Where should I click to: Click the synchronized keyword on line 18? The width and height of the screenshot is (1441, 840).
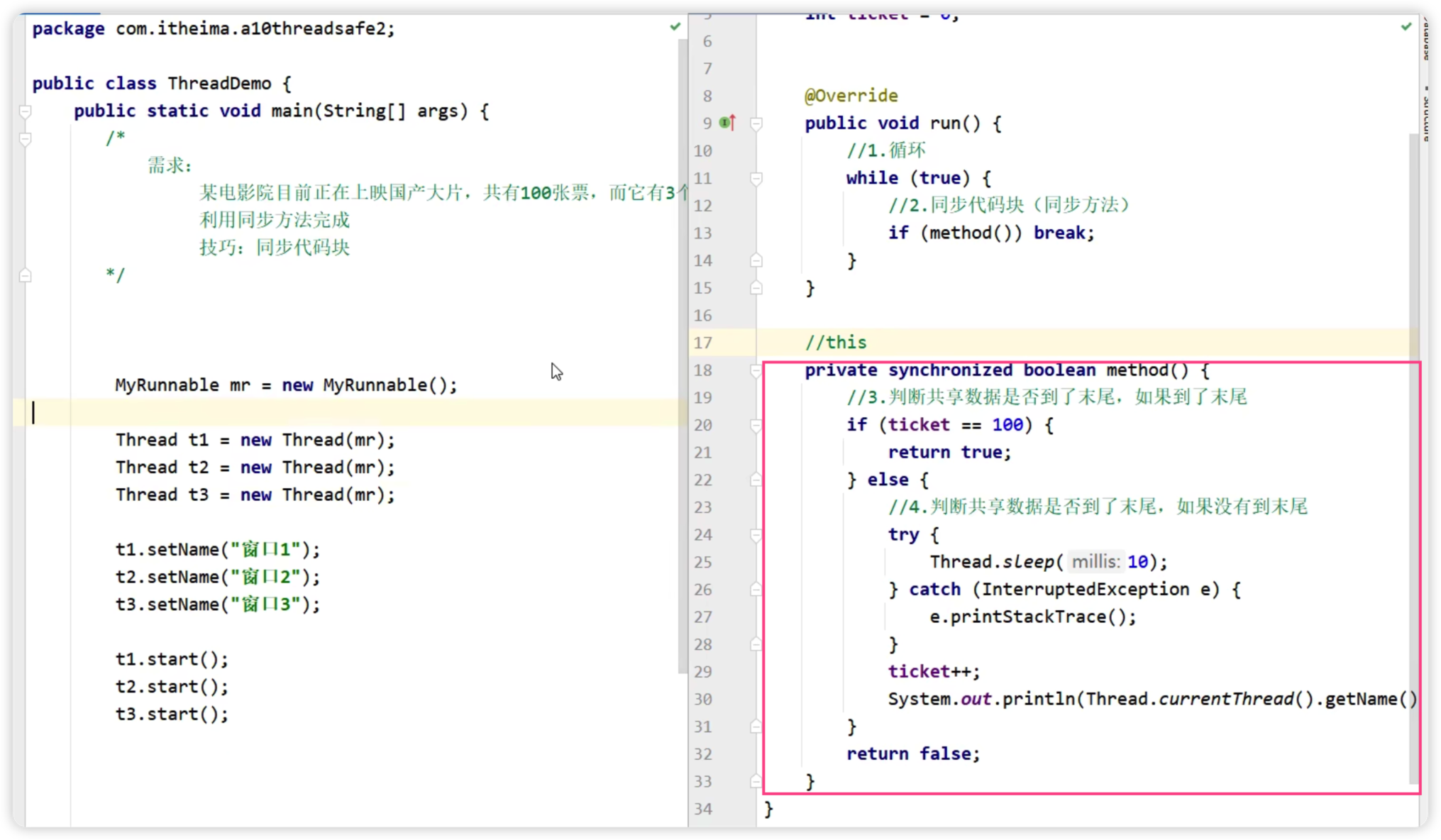pyautogui.click(x=950, y=370)
